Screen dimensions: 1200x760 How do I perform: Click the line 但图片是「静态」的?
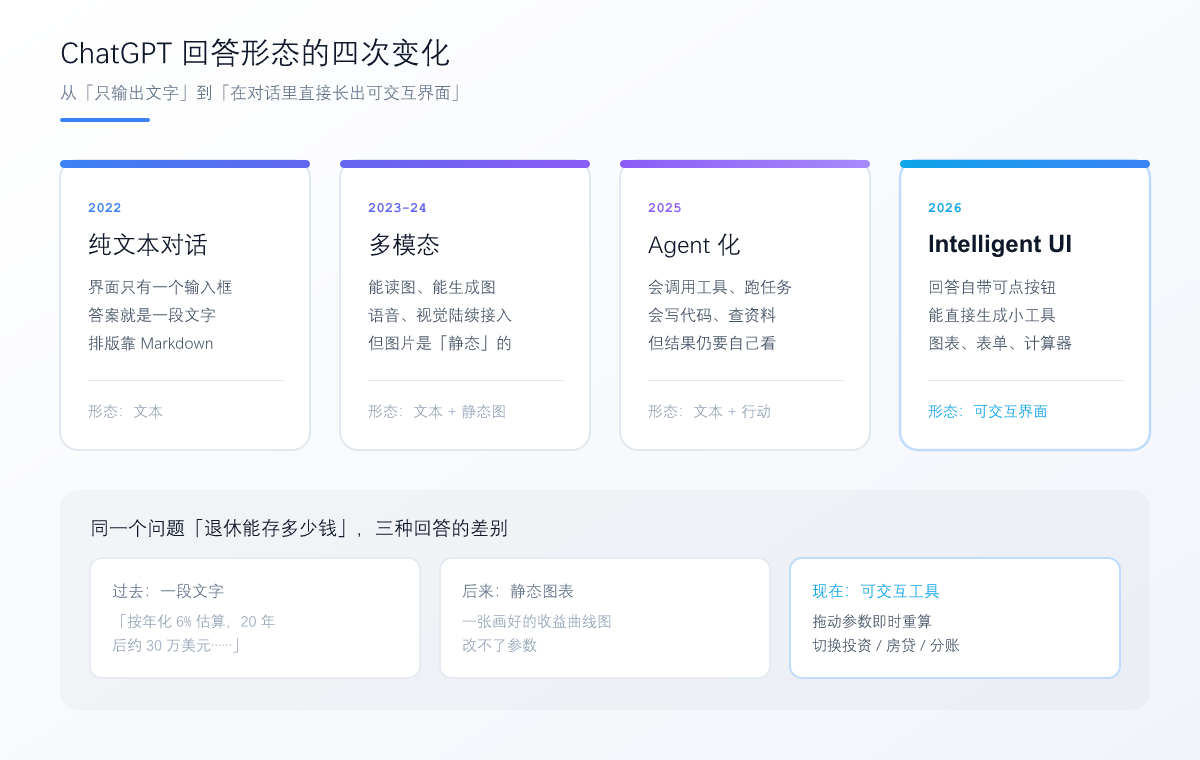click(x=440, y=343)
